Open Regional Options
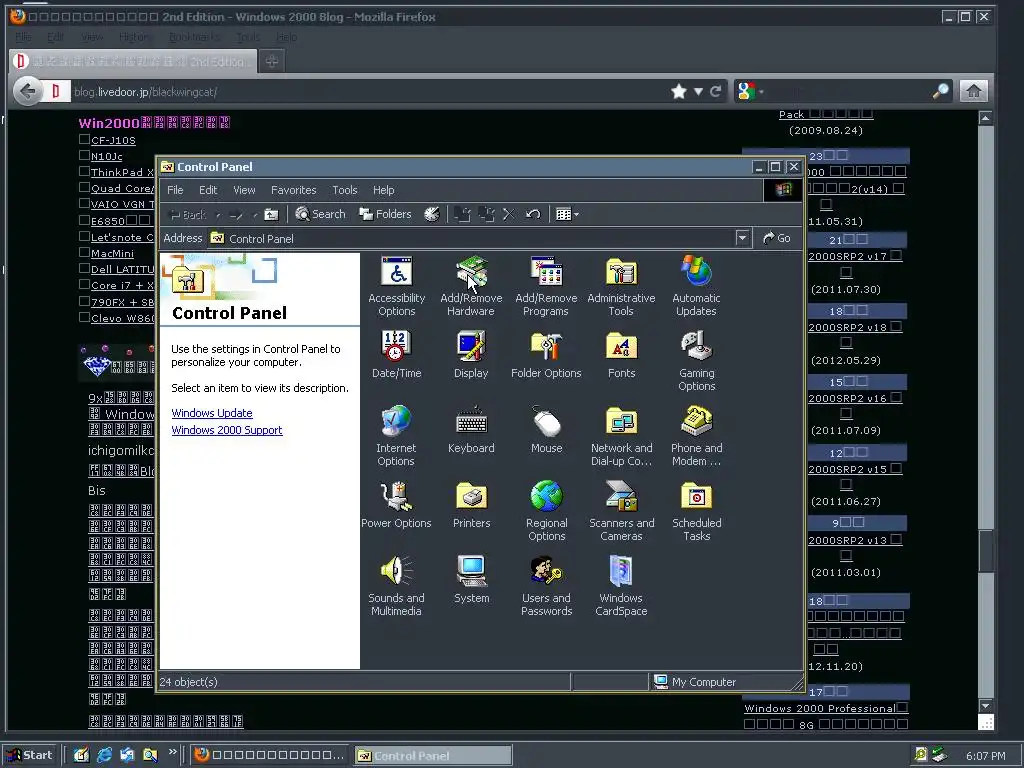Screen dimensions: 1024x768 click(546, 511)
